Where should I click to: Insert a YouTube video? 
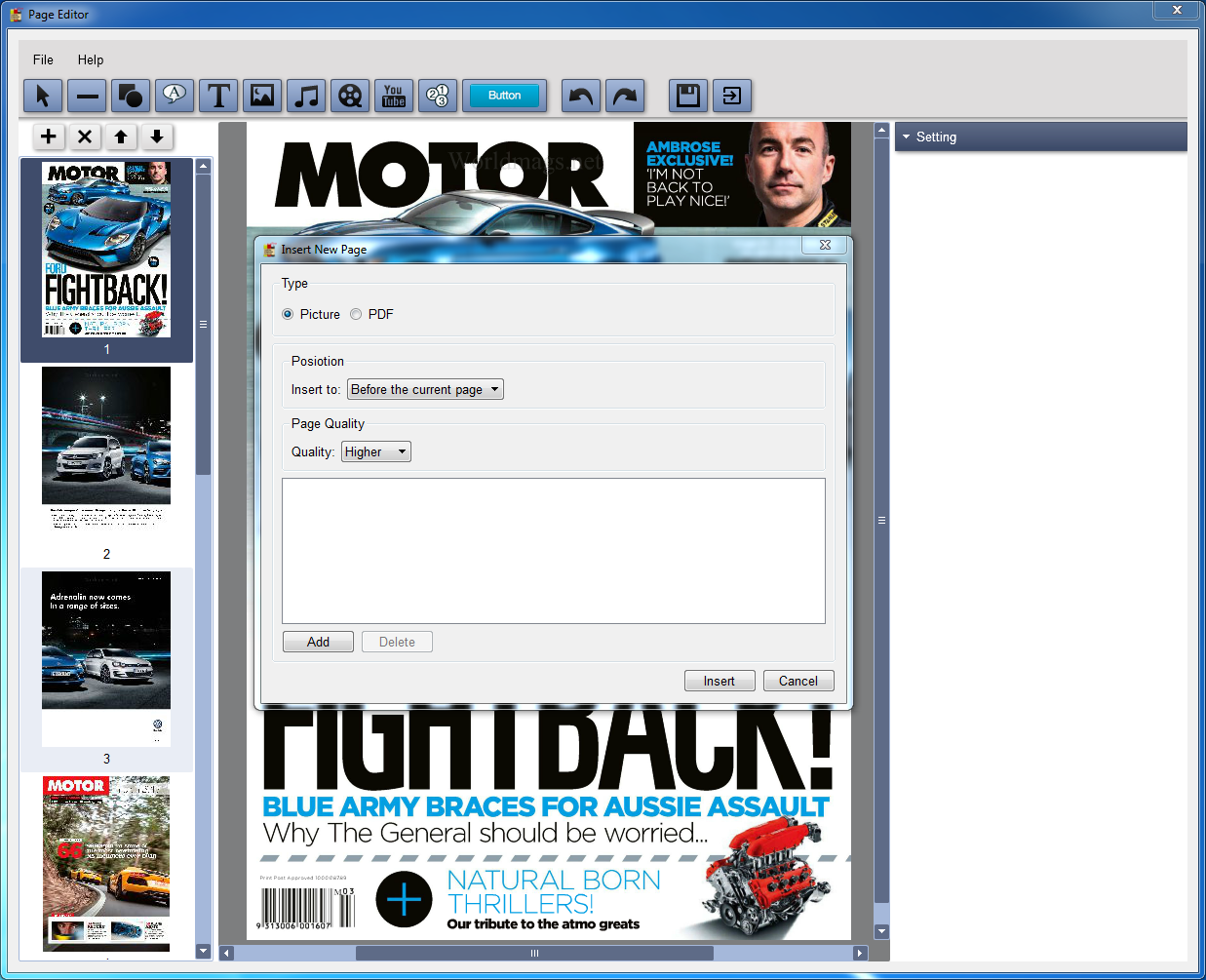point(394,96)
